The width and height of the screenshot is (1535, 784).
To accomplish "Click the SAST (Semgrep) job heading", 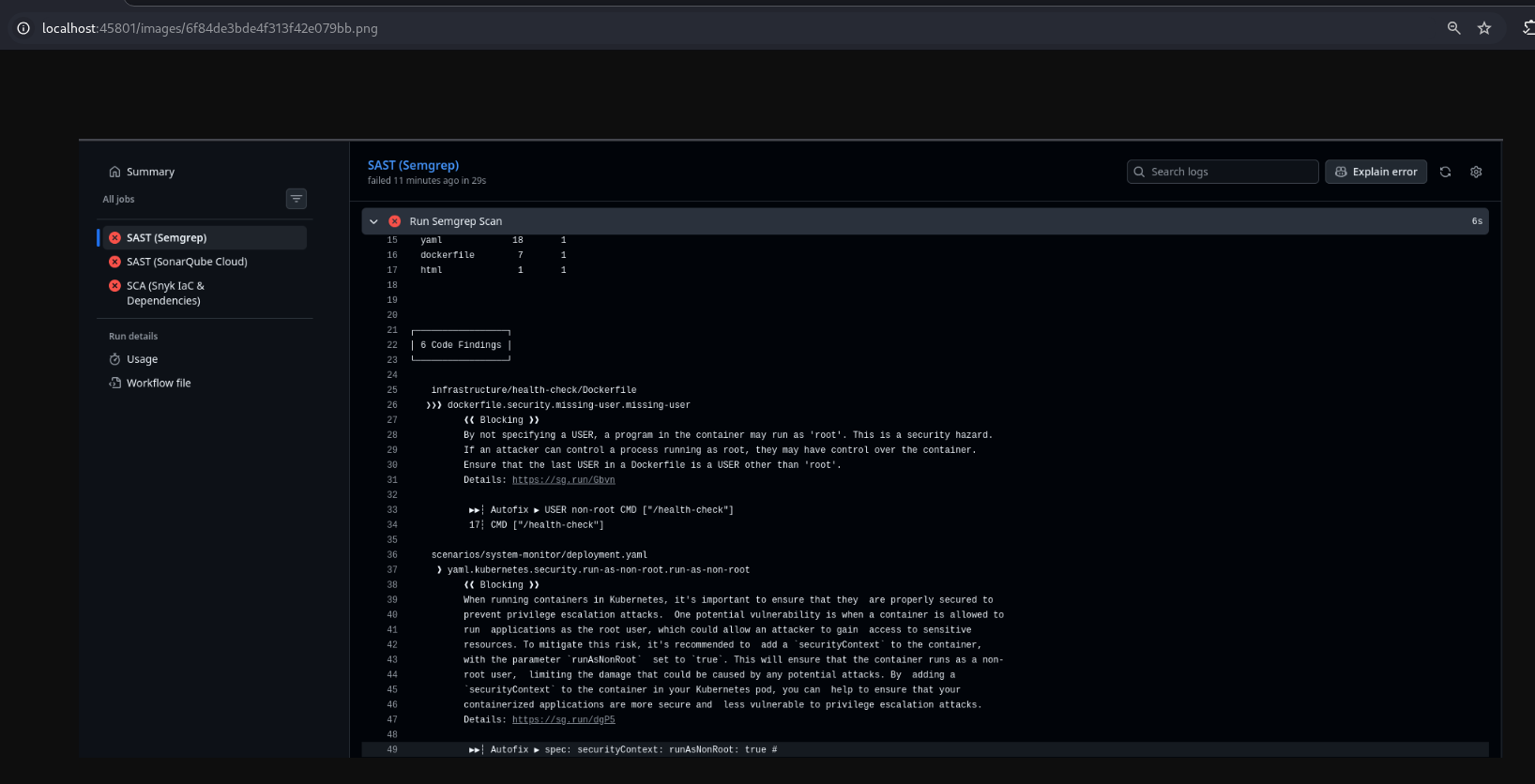I will pos(413,165).
